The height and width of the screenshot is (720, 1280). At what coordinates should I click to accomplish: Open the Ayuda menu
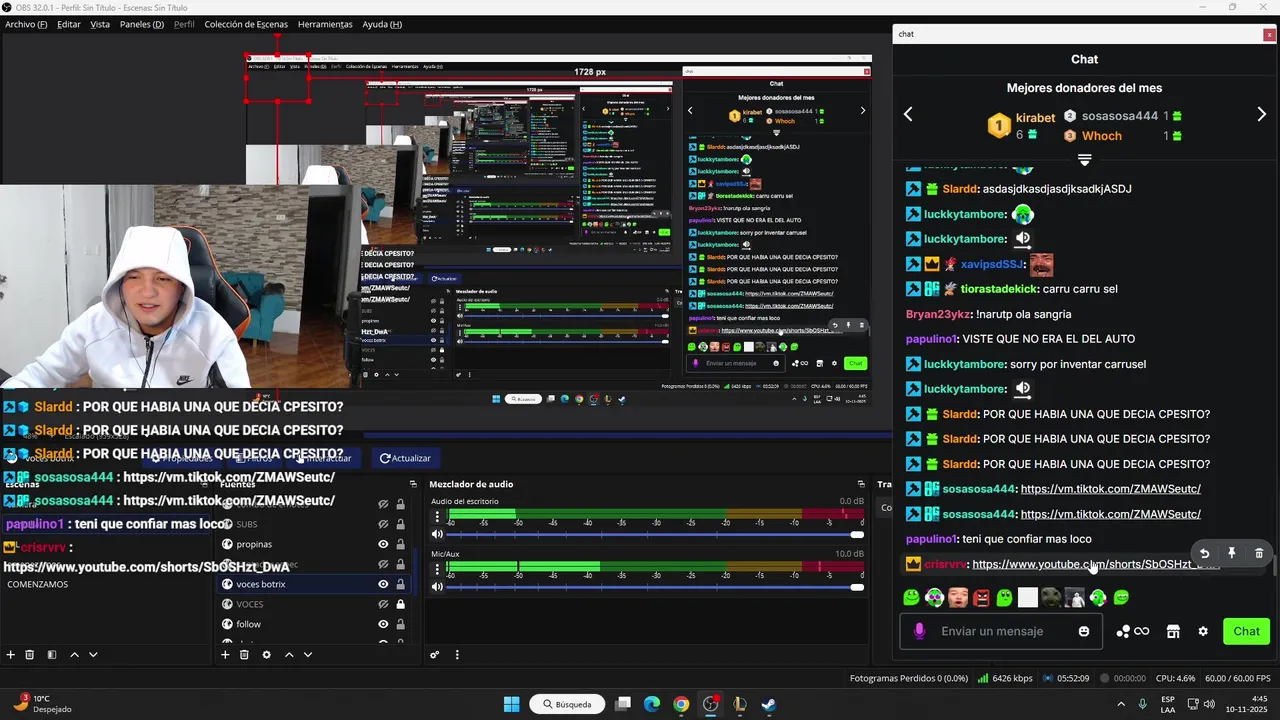[x=382, y=24]
